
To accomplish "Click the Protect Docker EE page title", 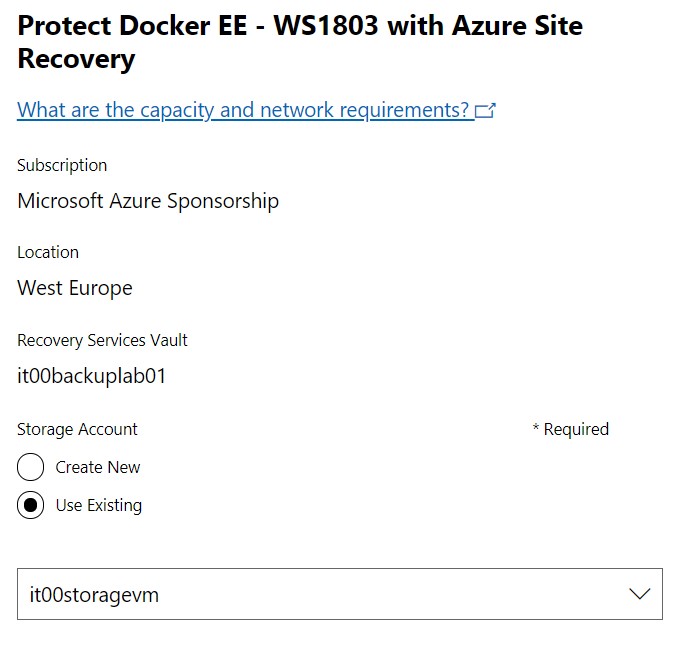I will click(300, 42).
